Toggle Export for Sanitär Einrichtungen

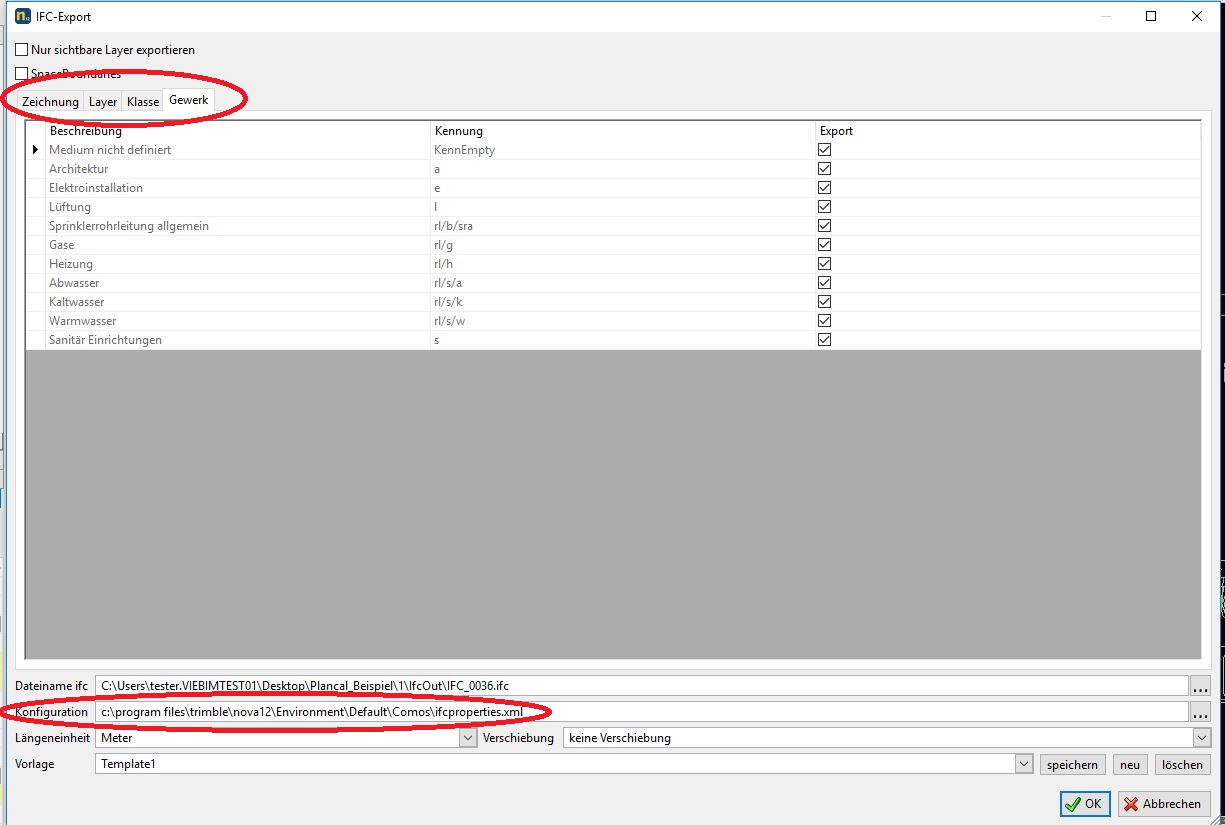[825, 340]
